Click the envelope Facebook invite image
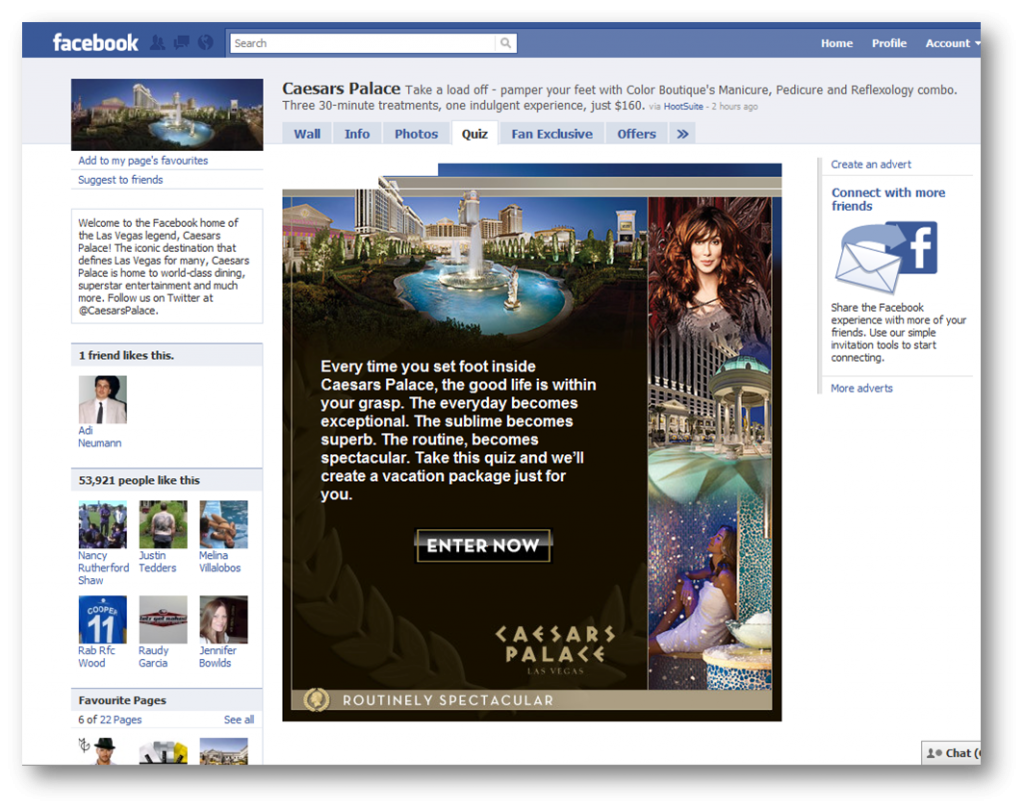Image resolution: width=1024 pixels, height=809 pixels. 886,257
